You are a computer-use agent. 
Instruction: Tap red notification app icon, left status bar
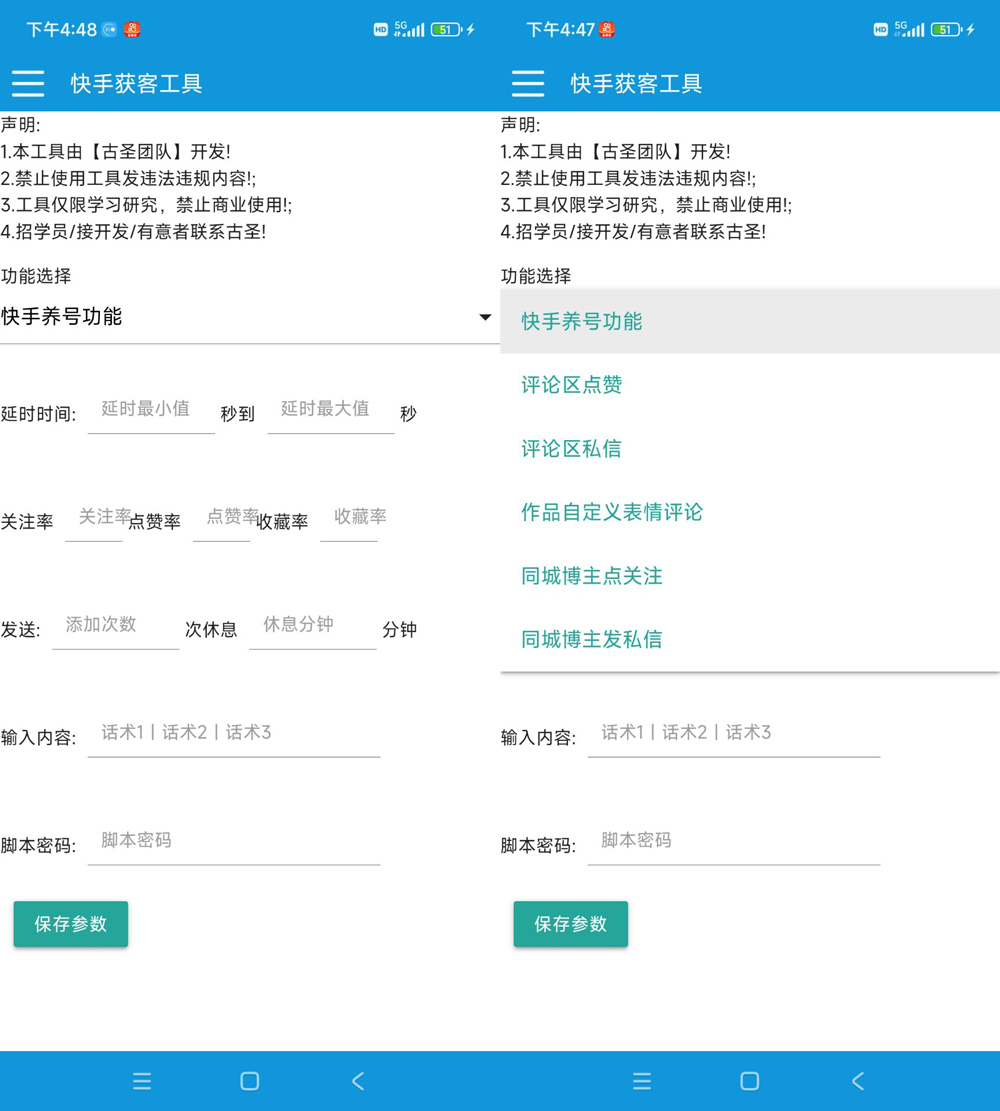(x=132, y=30)
